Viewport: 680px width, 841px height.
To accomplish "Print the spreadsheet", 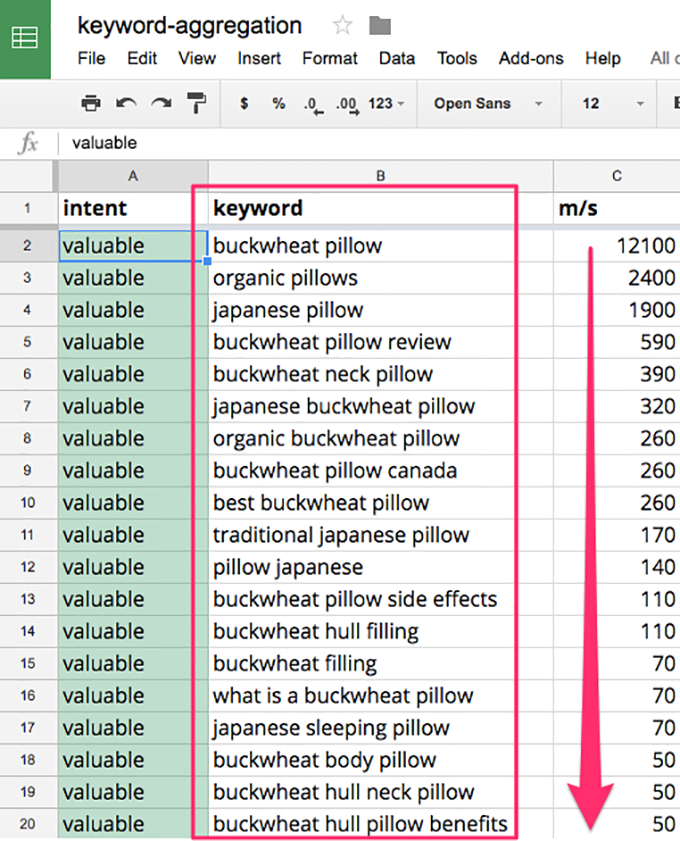I will pos(91,102).
